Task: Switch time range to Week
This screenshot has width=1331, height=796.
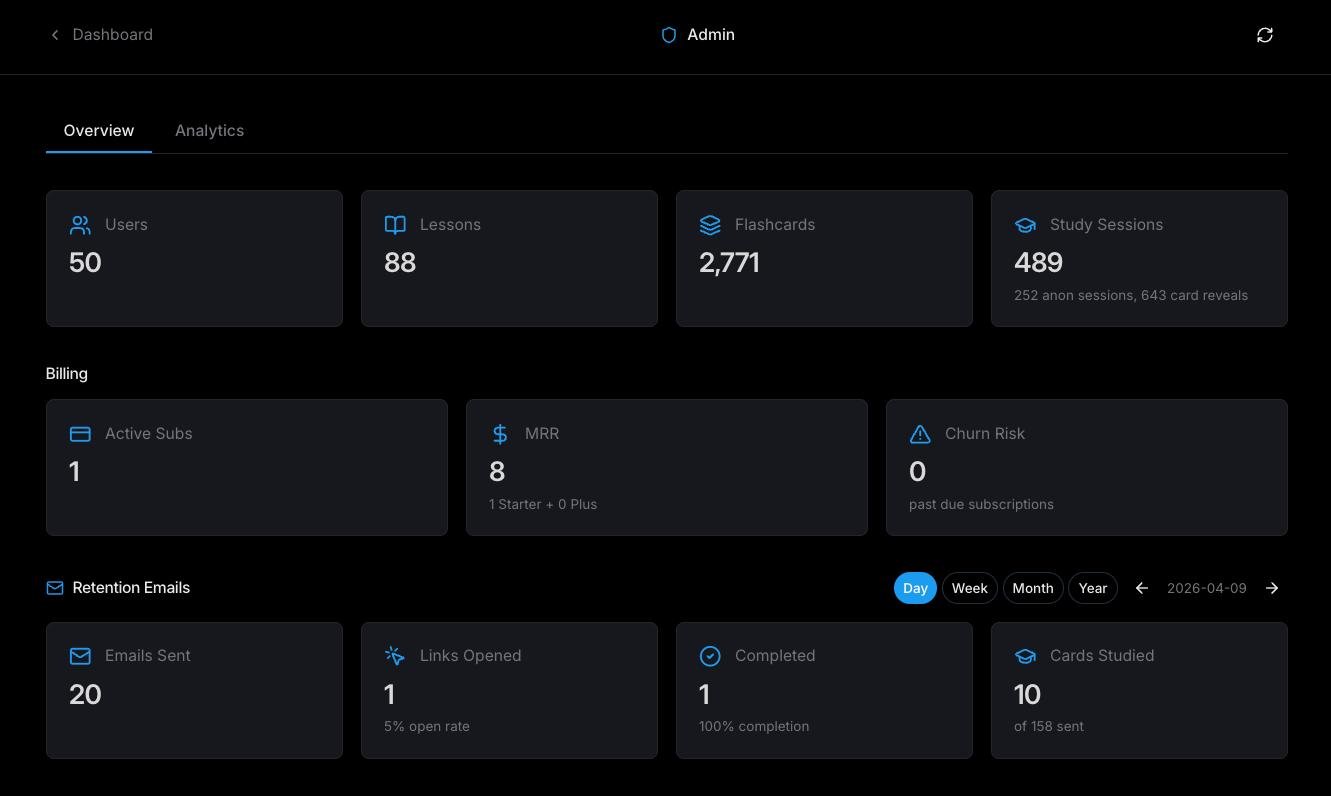Action: (969, 588)
